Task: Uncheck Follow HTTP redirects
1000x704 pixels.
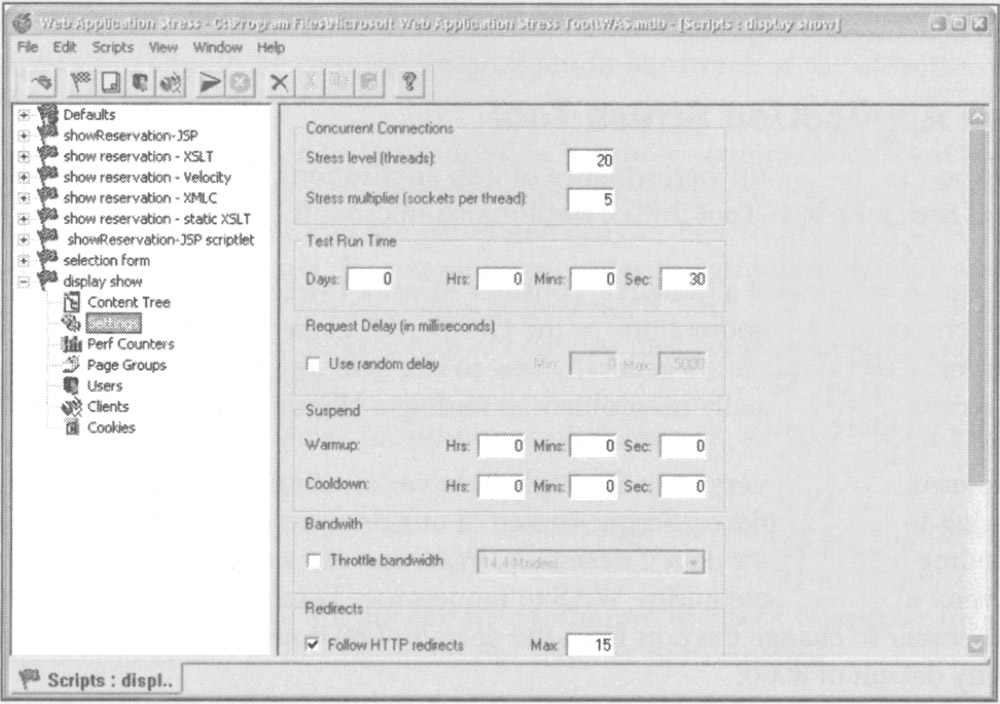Action: point(313,646)
